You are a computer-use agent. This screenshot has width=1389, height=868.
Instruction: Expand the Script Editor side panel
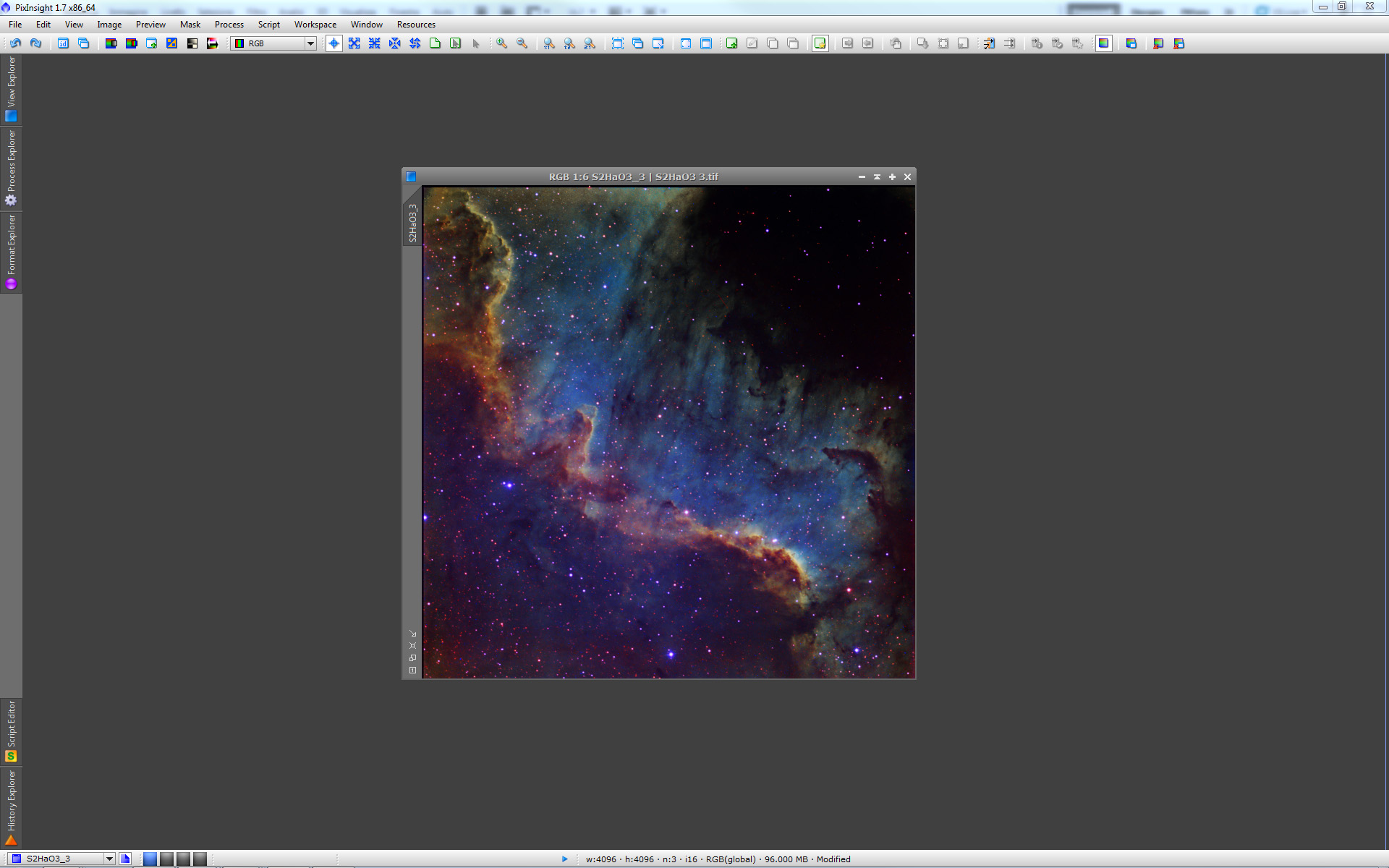tap(11, 731)
